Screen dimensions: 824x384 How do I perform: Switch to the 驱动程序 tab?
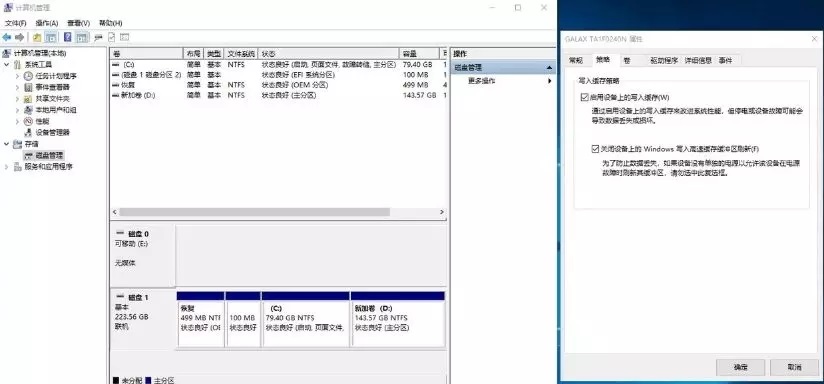(664, 60)
